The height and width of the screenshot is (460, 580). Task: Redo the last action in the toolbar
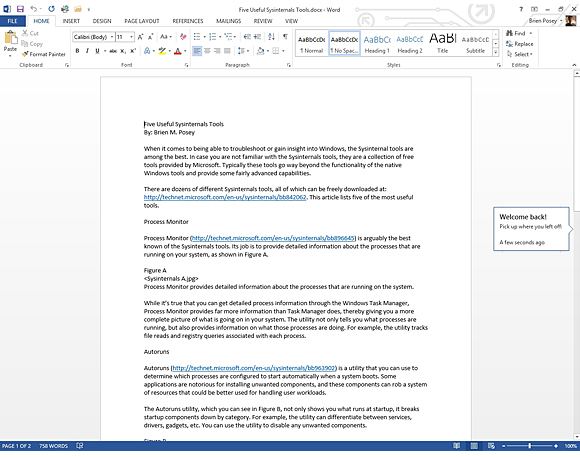(51, 9)
